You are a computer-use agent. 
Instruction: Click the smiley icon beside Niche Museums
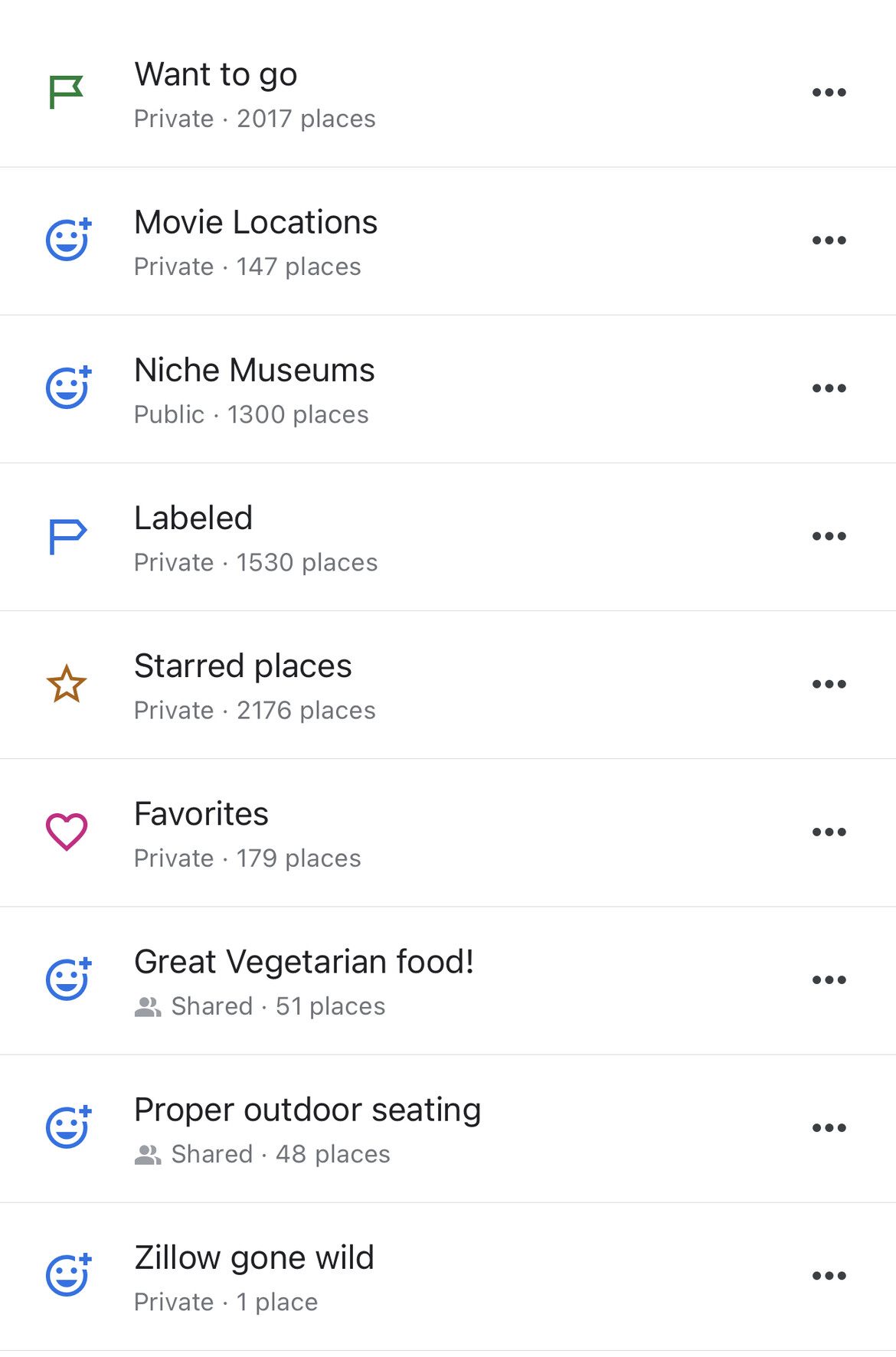pyautogui.click(x=68, y=388)
